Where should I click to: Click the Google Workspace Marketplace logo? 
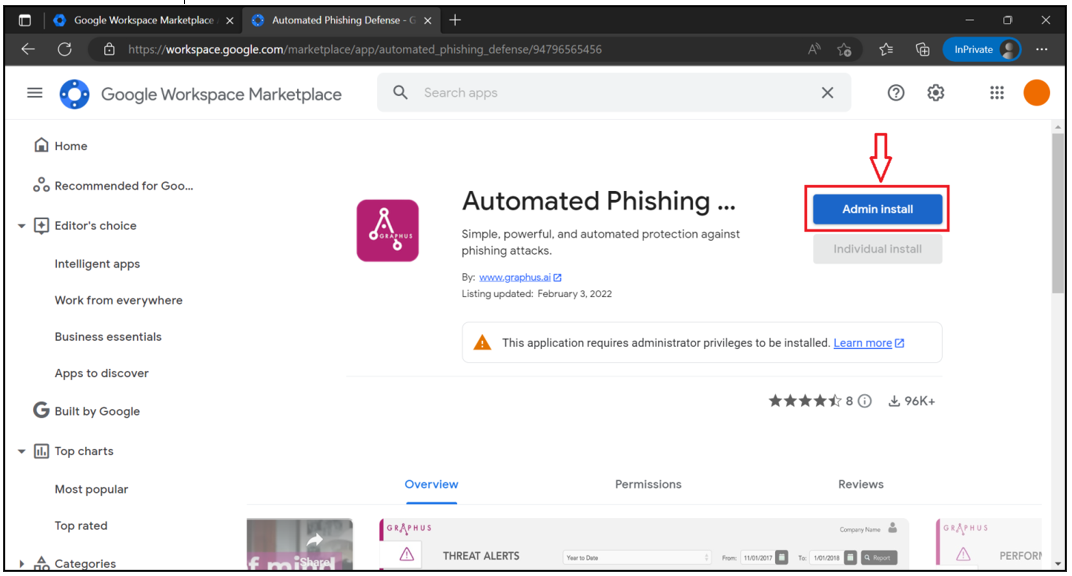click(x=75, y=94)
